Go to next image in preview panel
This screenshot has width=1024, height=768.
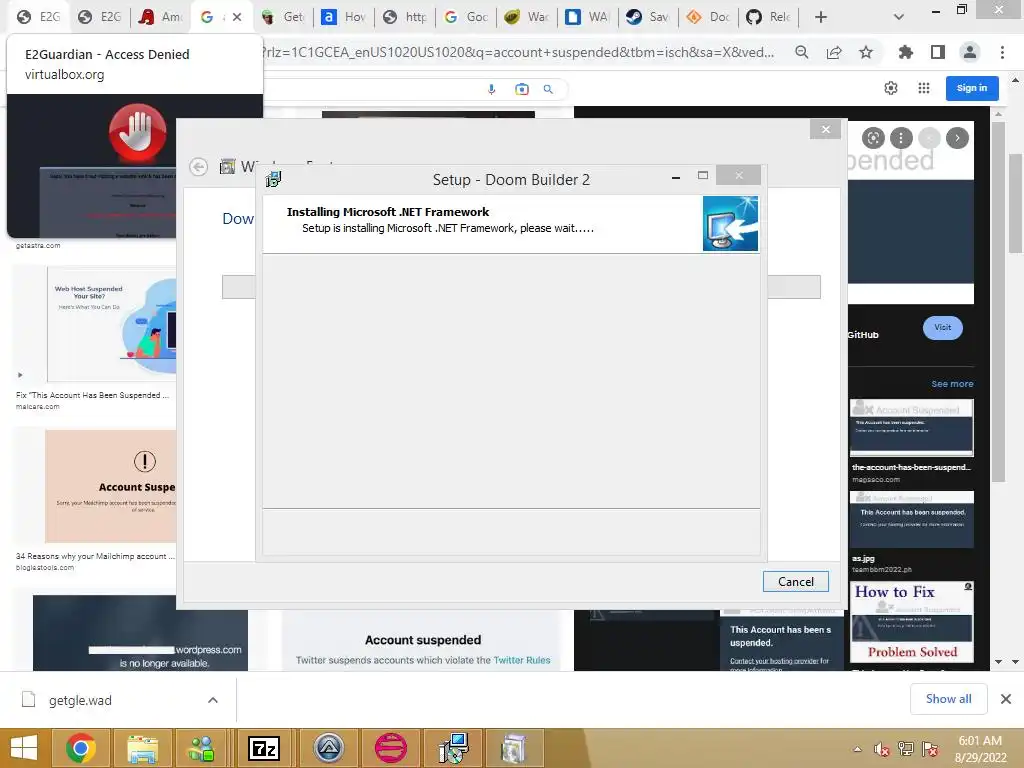point(957,138)
